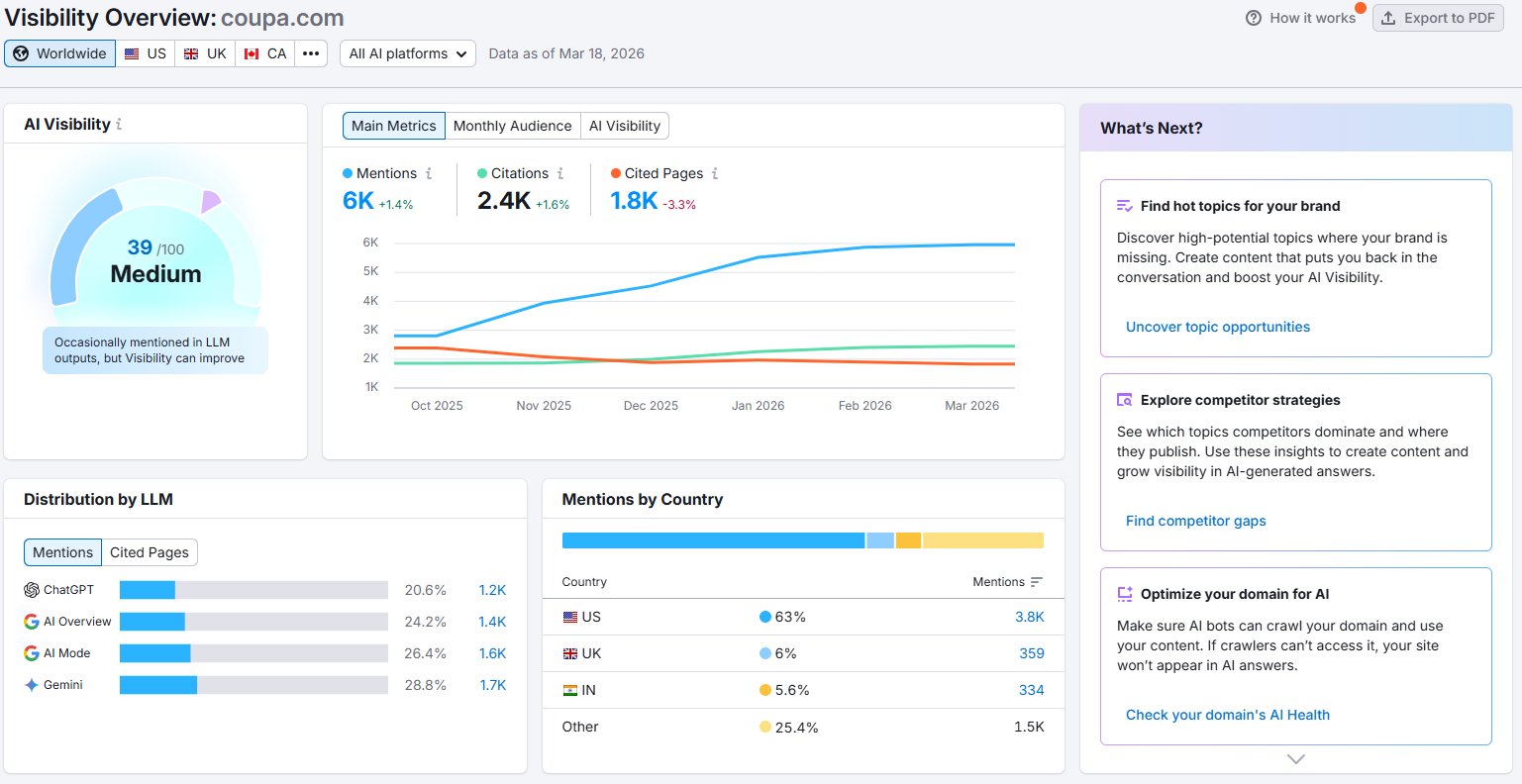Switch to the Main Metrics tab

pyautogui.click(x=394, y=126)
